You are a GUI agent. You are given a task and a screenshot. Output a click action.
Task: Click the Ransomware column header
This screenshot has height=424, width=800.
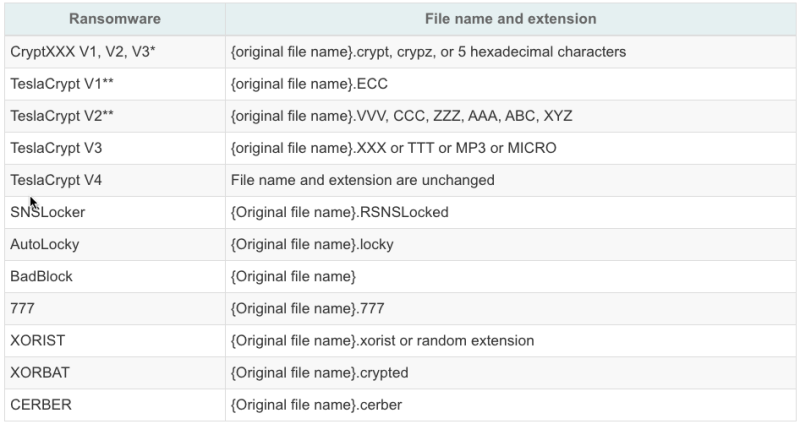112,19
